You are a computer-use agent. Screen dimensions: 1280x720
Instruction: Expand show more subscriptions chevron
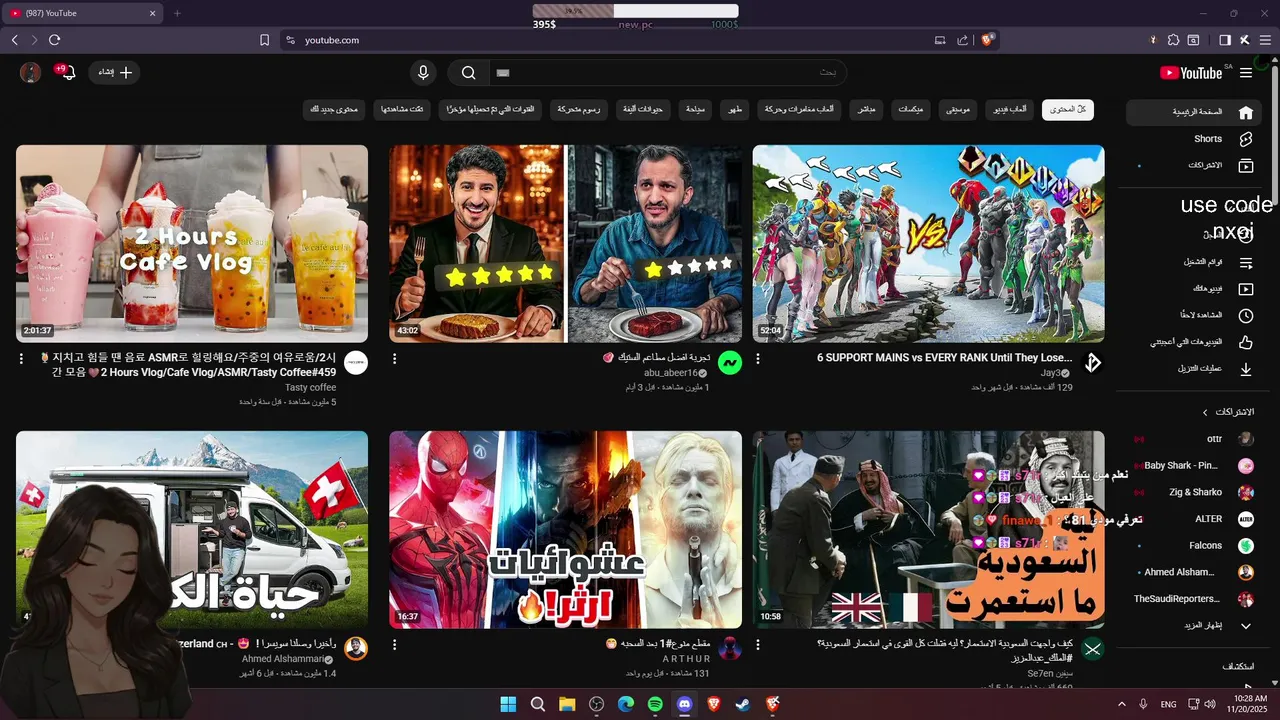[x=1246, y=626]
